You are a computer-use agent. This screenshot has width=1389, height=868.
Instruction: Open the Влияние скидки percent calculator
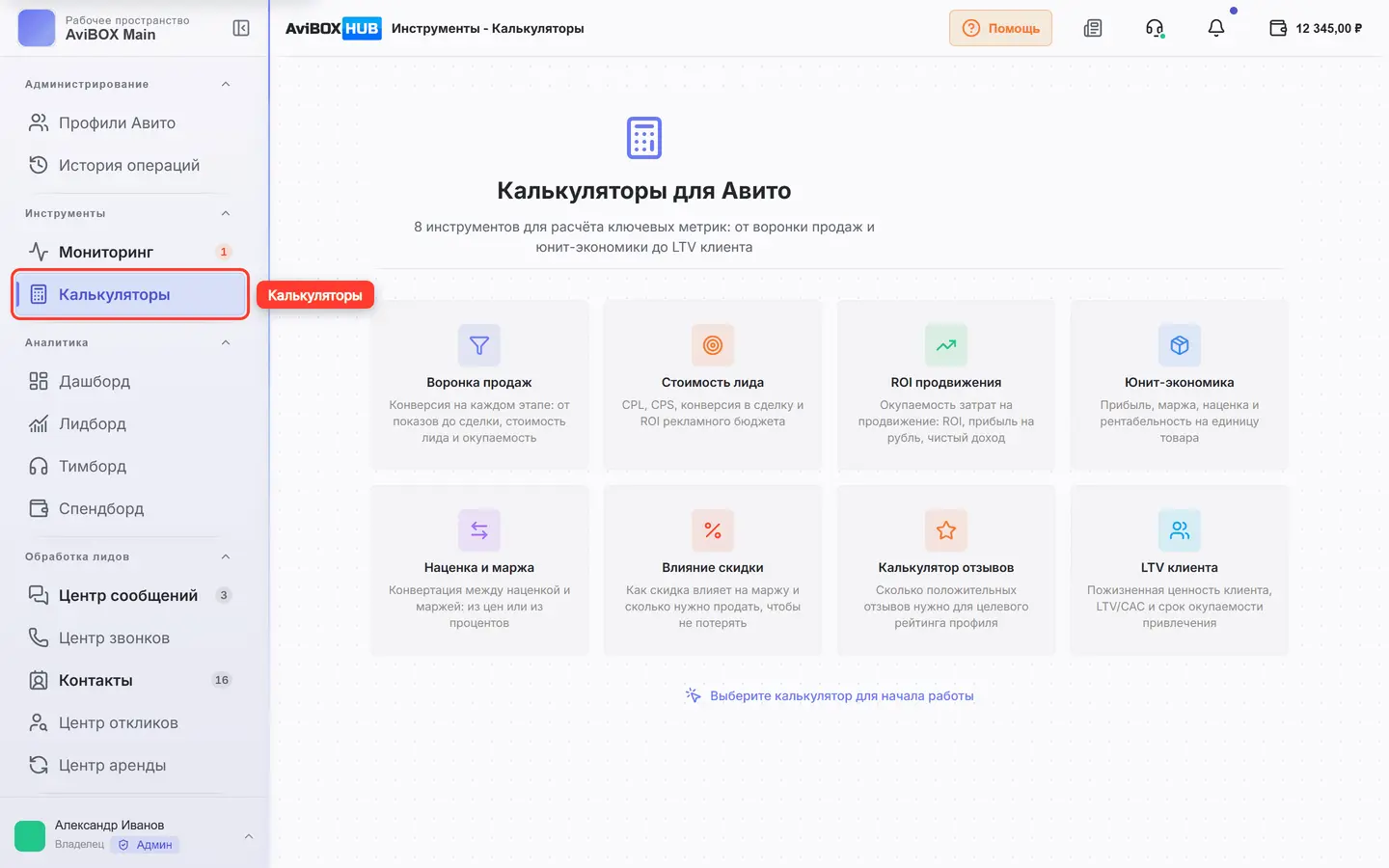click(713, 570)
